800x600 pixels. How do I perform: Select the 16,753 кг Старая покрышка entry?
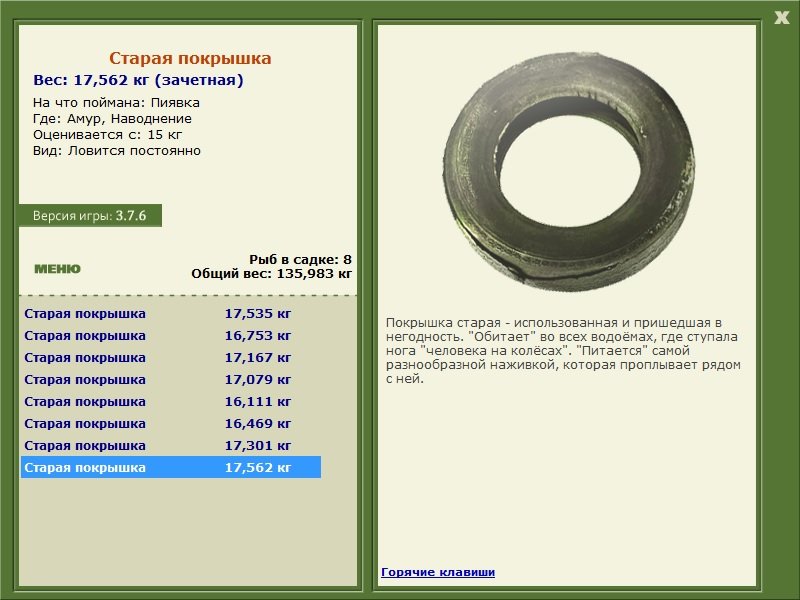pos(170,335)
